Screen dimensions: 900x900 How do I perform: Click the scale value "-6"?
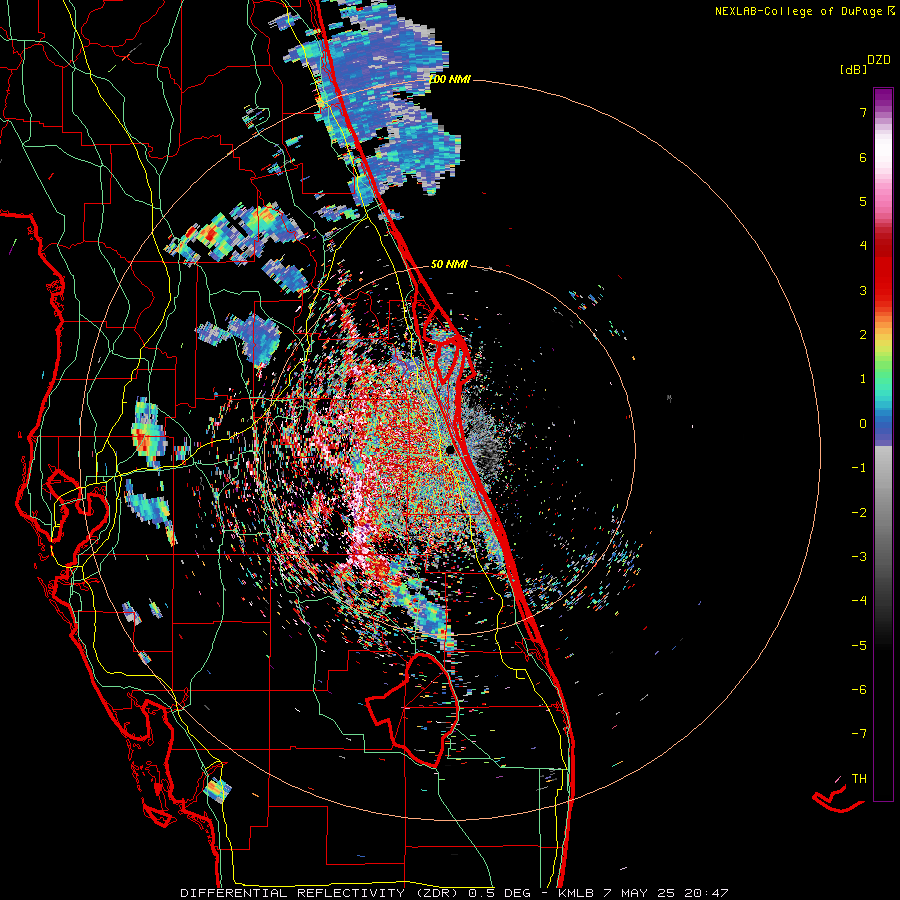click(859, 690)
